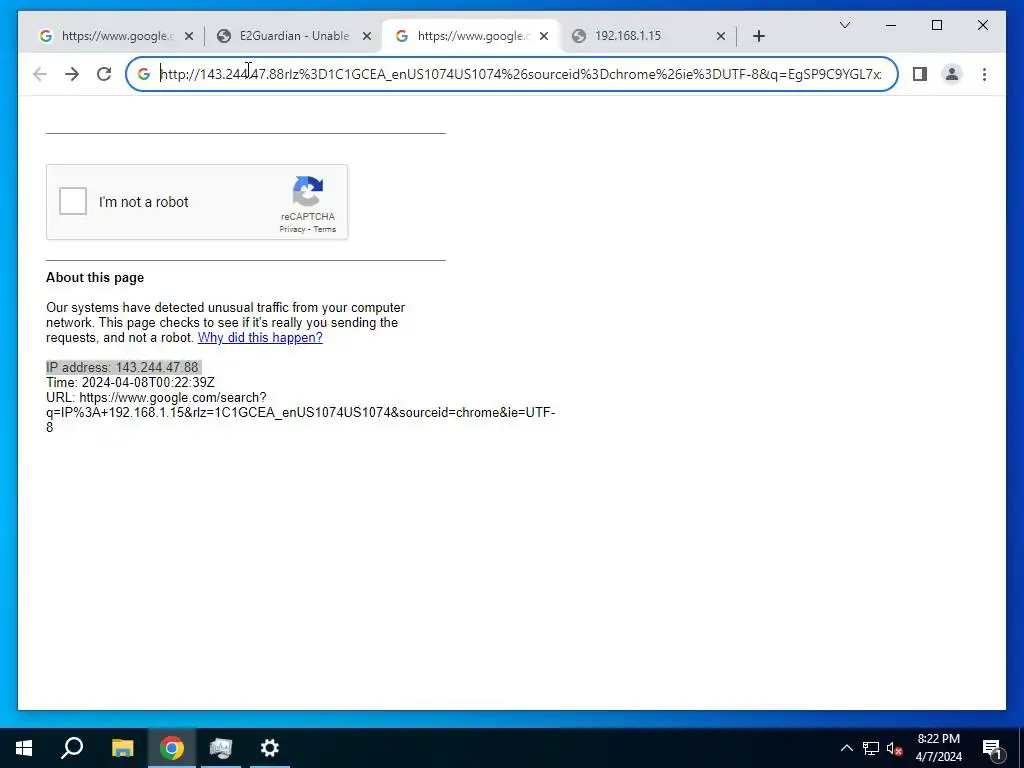Show hidden system tray icons
Viewport: 1024px width, 768px height.
846,748
